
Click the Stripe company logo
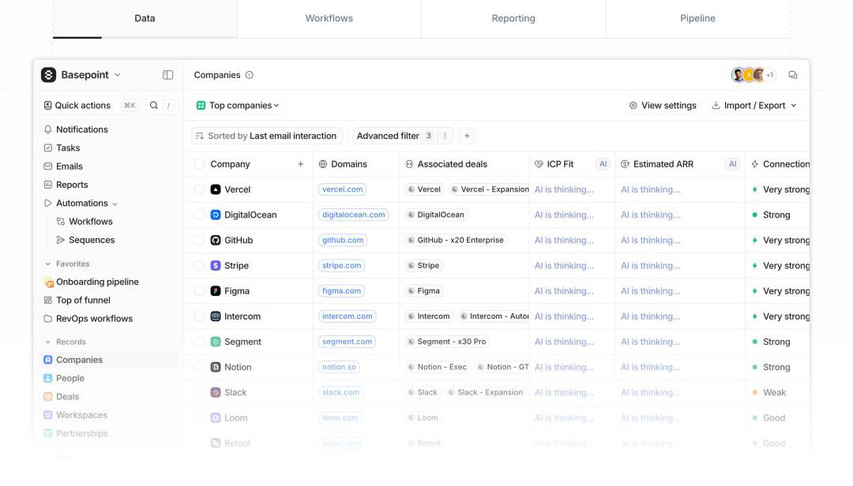(x=215, y=266)
